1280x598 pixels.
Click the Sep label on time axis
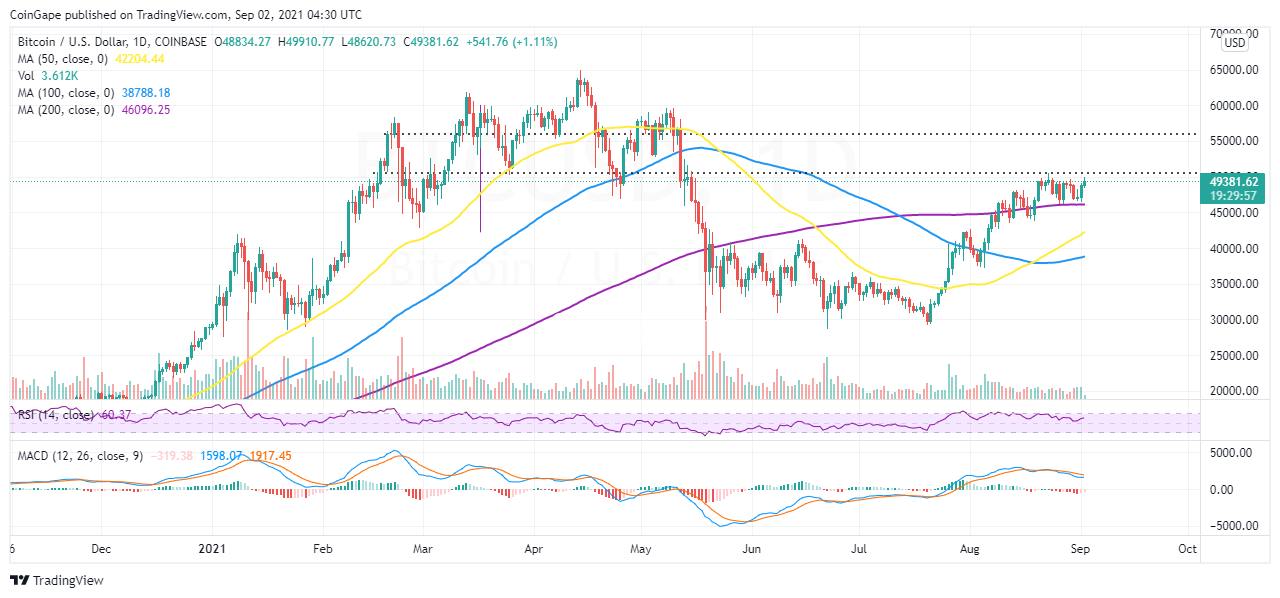tap(1081, 549)
